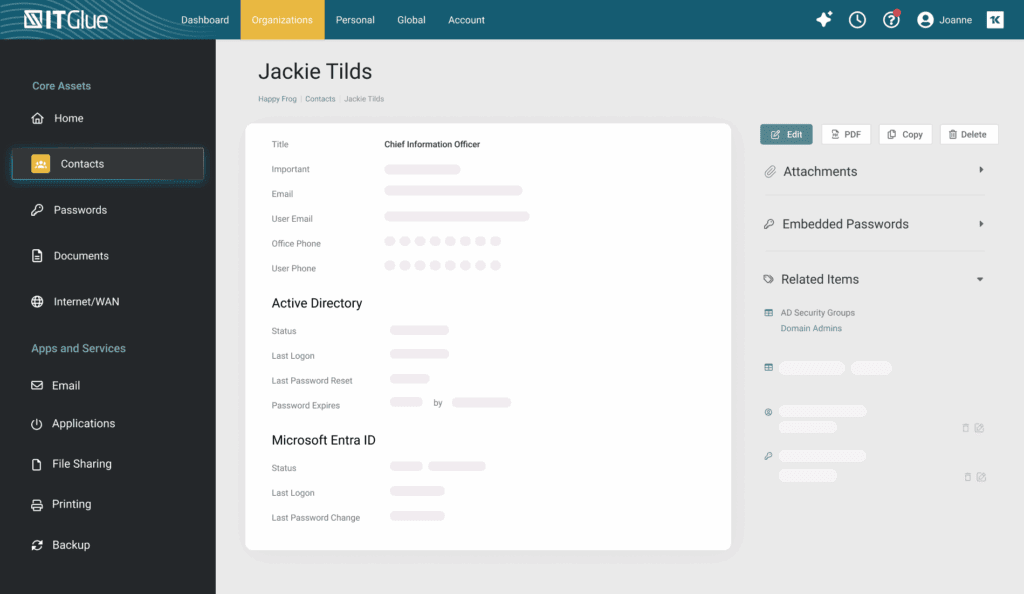This screenshot has width=1024, height=594.
Task: Open Printing in the sidebar
Action: (x=71, y=505)
